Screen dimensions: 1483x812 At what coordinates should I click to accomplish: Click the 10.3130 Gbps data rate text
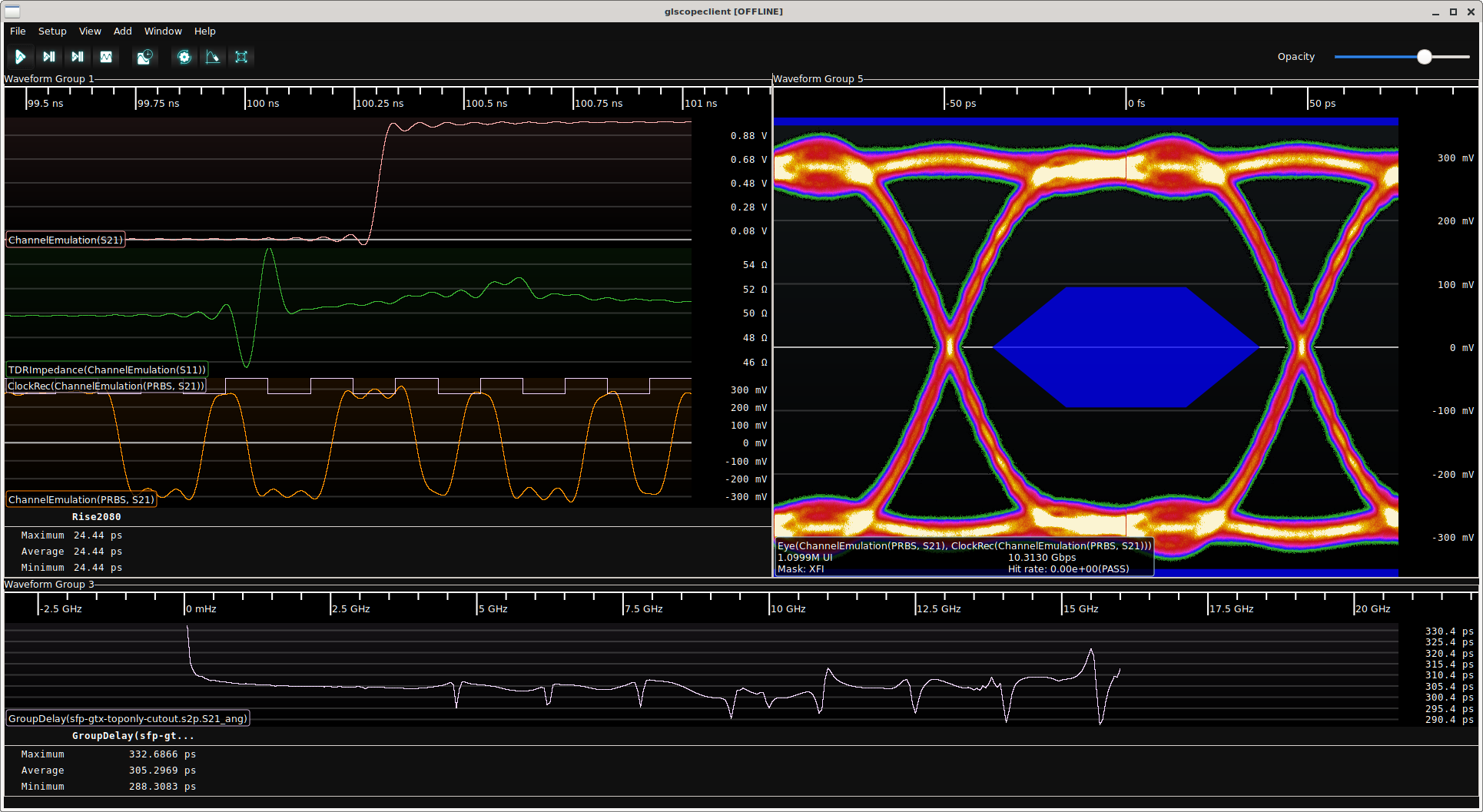click(1042, 558)
